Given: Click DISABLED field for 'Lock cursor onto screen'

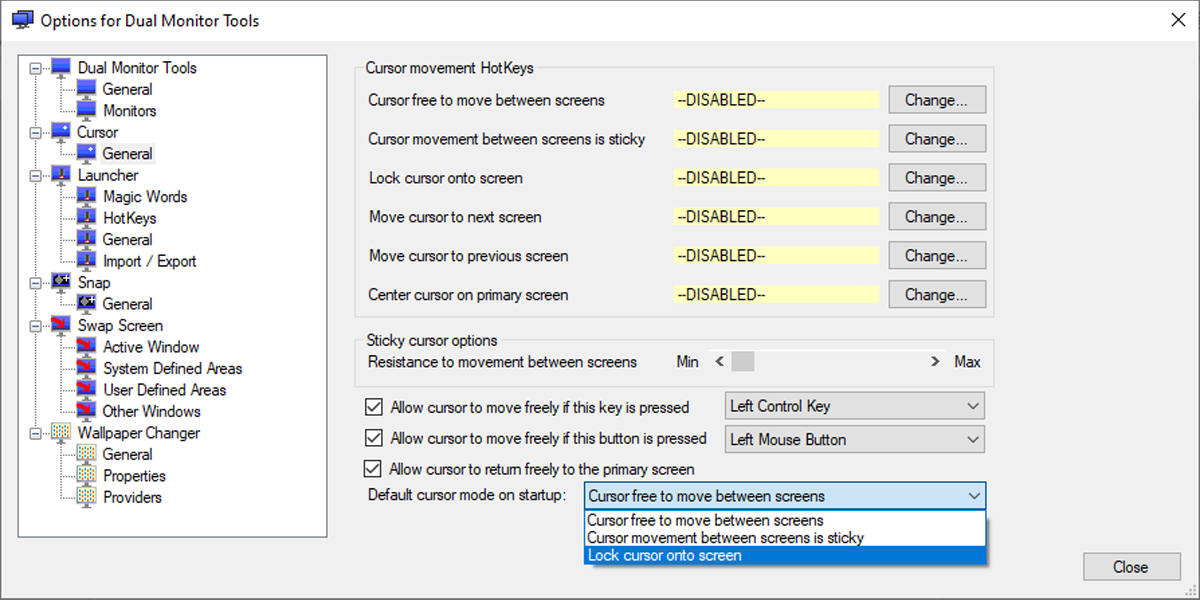Looking at the screenshot, I should [776, 178].
